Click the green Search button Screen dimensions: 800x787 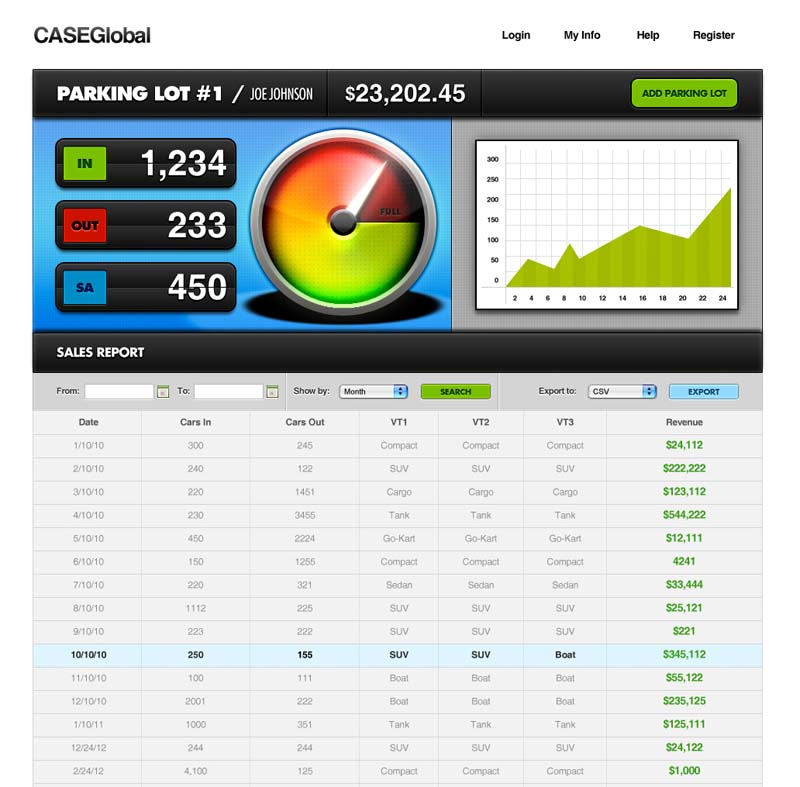(x=456, y=392)
